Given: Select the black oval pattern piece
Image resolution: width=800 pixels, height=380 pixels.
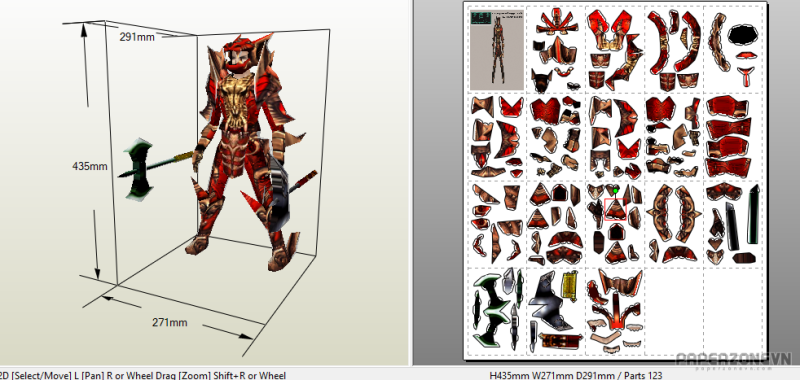Looking at the screenshot, I should pyautogui.click(x=744, y=35).
